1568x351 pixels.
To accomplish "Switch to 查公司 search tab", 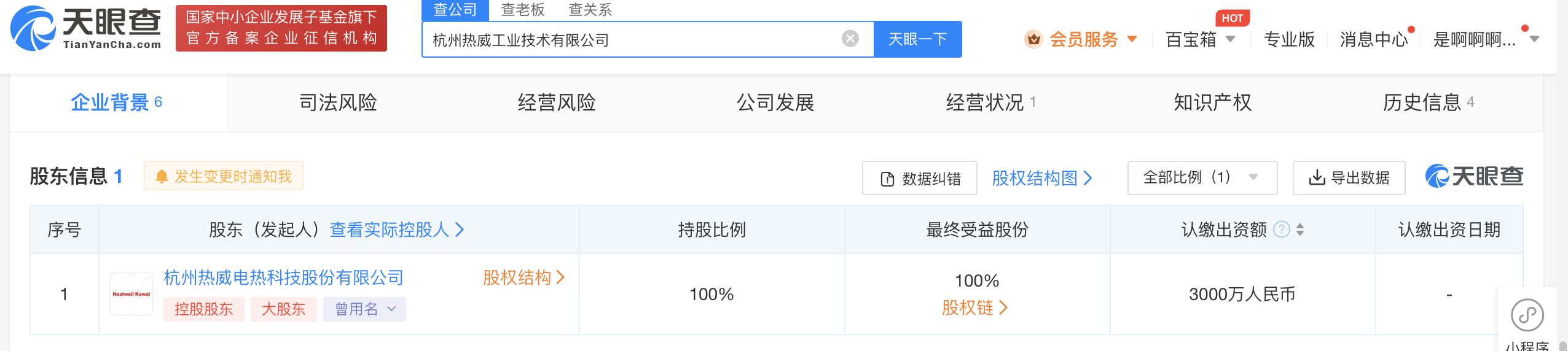I will (455, 9).
